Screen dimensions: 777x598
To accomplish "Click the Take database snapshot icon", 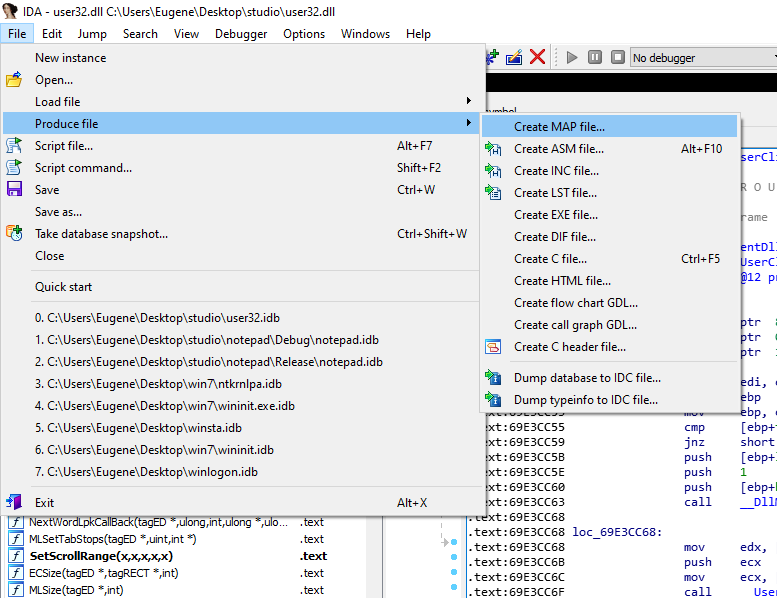I will [14, 233].
